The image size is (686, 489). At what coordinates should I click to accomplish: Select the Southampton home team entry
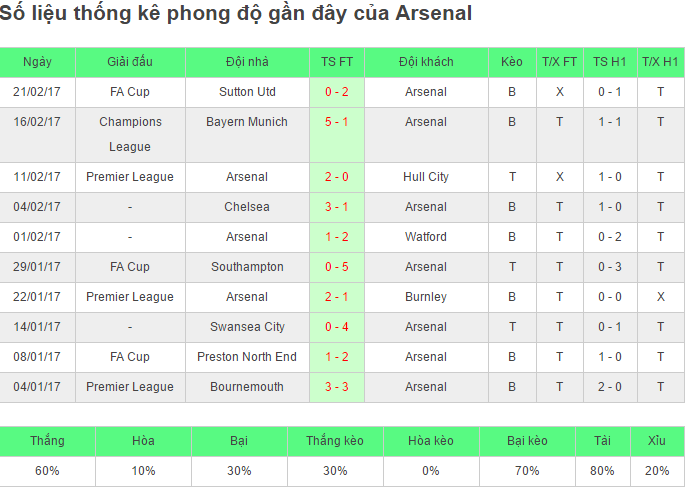pyautogui.click(x=247, y=267)
